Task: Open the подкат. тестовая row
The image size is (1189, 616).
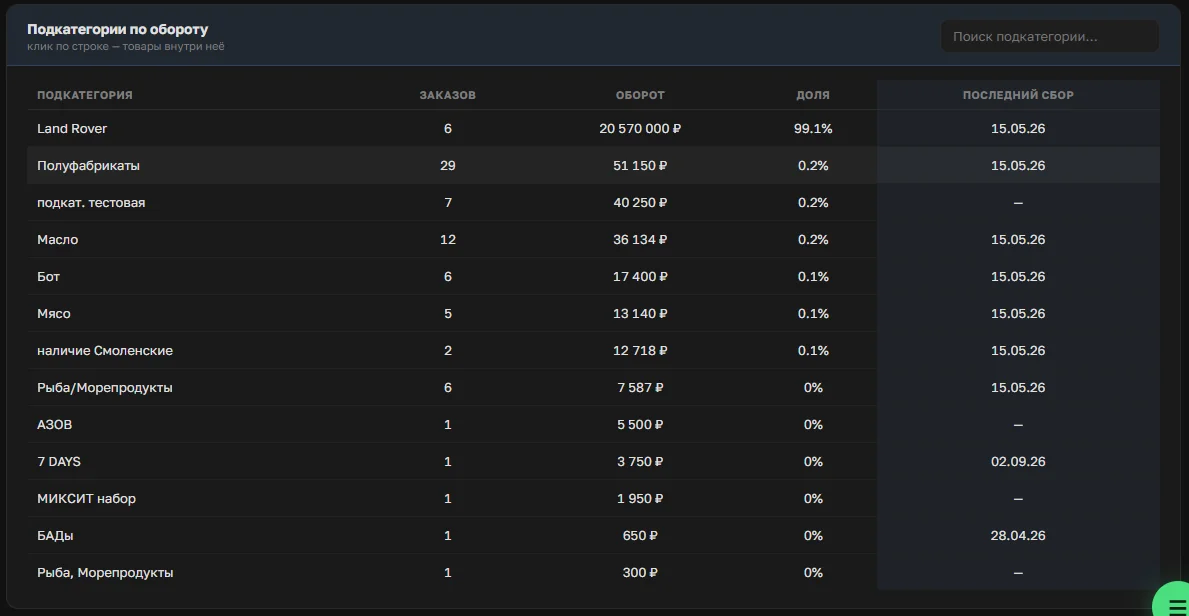Action: coord(593,203)
